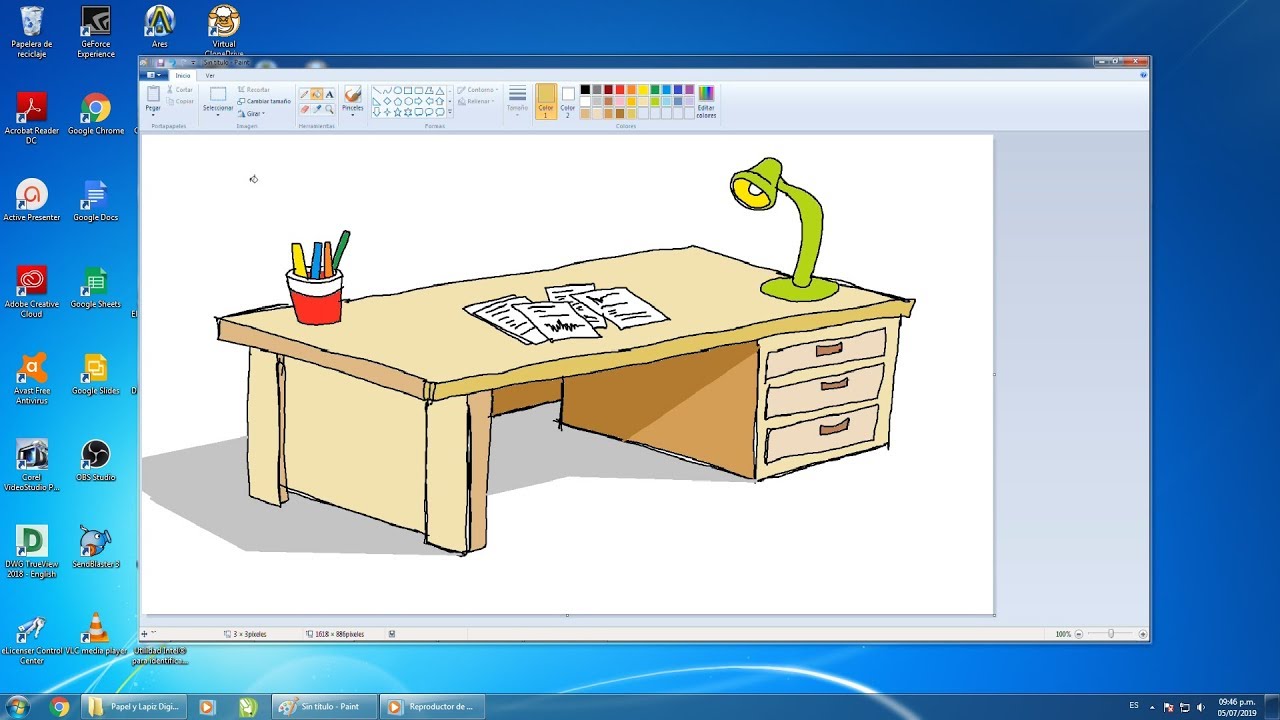Pick the black color swatch
1280x720 pixels.
tap(585, 90)
